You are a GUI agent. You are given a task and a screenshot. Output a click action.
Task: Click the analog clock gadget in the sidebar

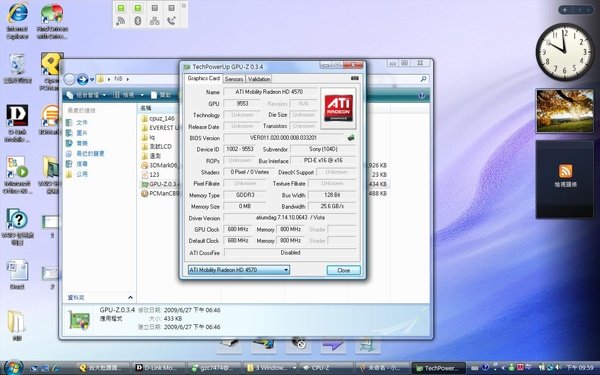coord(565,52)
